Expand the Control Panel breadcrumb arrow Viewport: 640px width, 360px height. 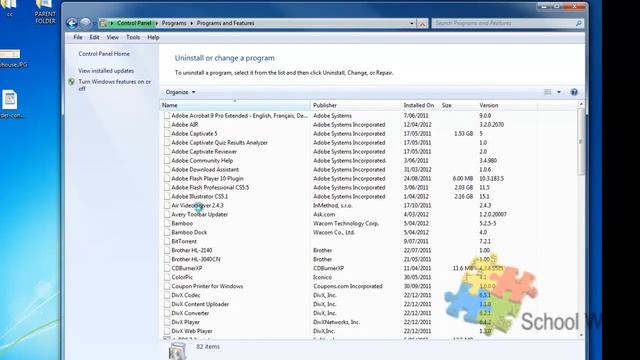tap(157, 23)
